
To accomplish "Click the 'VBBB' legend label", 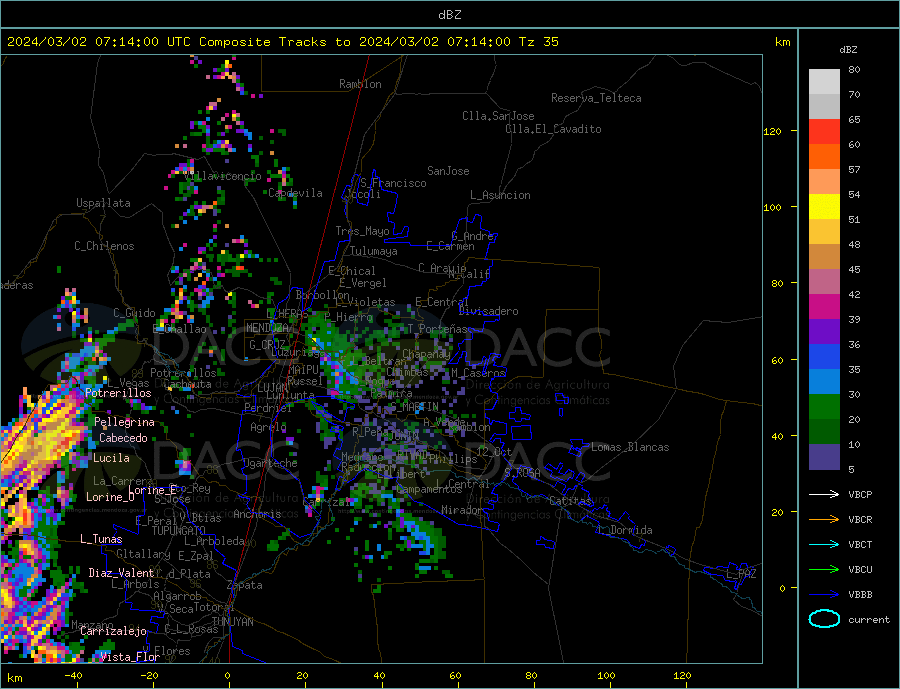I will pyautogui.click(x=860, y=594).
